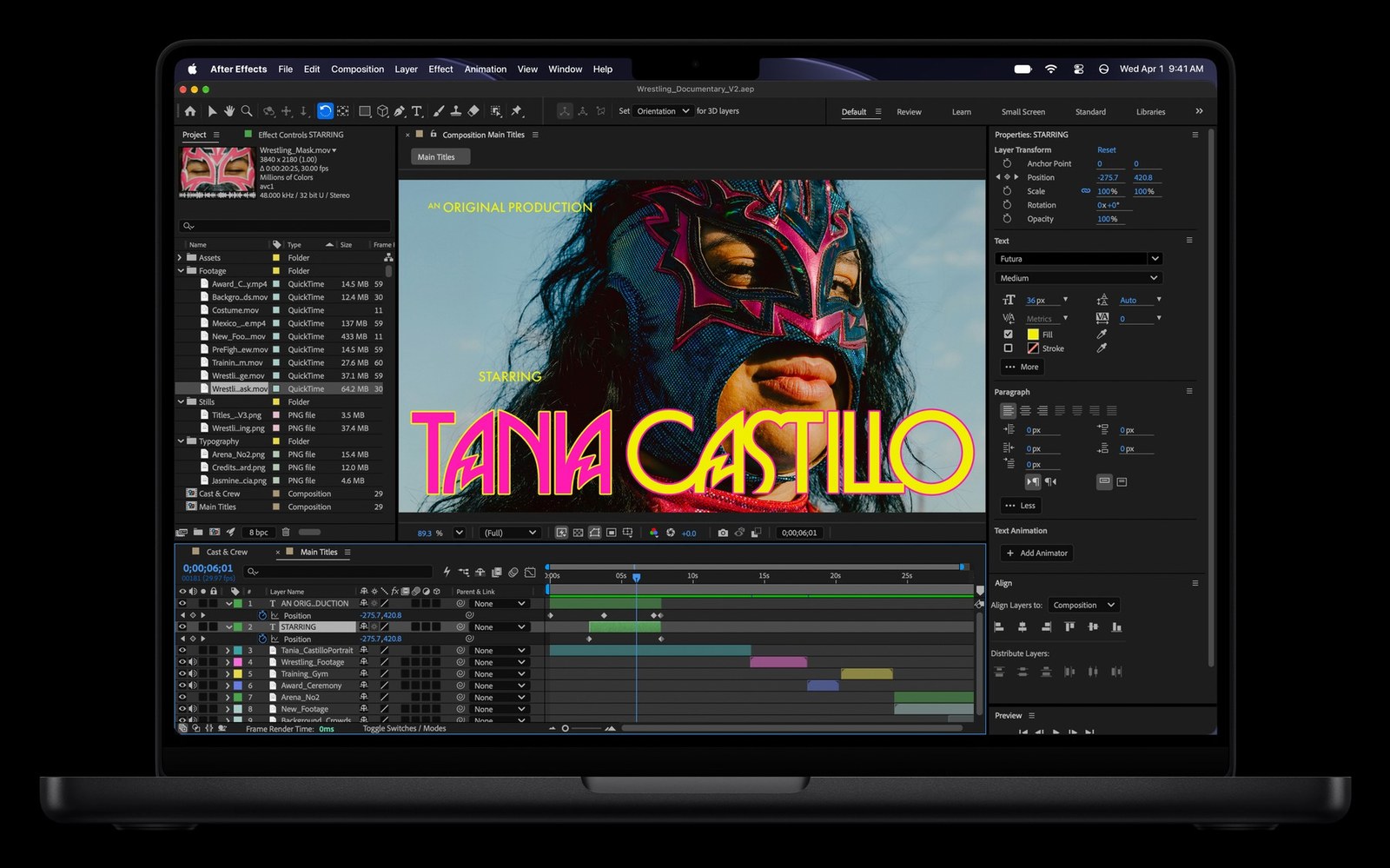This screenshot has width=1390, height=868.
Task: Open the Medium font style dropdown
Action: 1078,278
